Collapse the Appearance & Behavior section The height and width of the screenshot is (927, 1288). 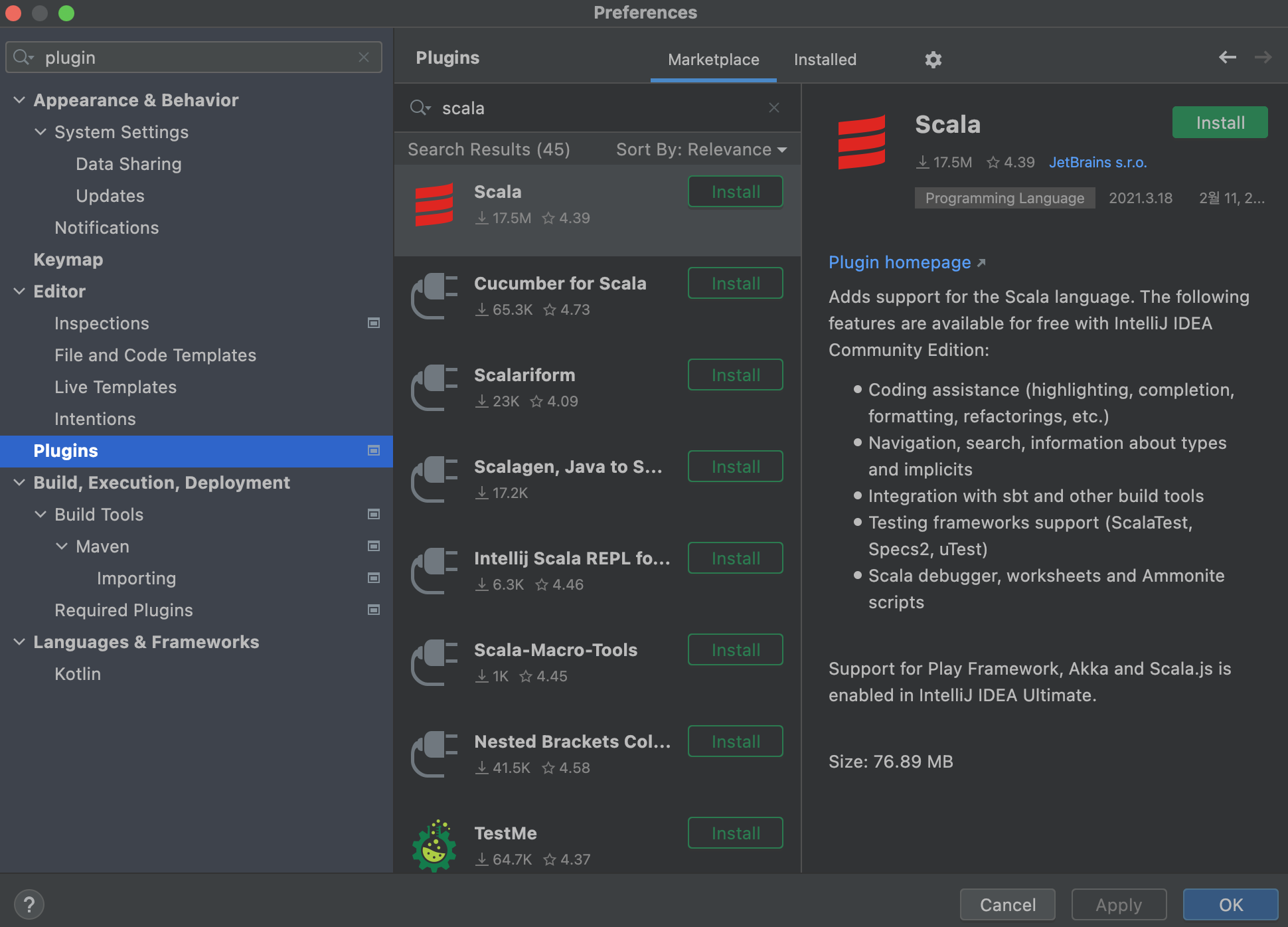19,100
